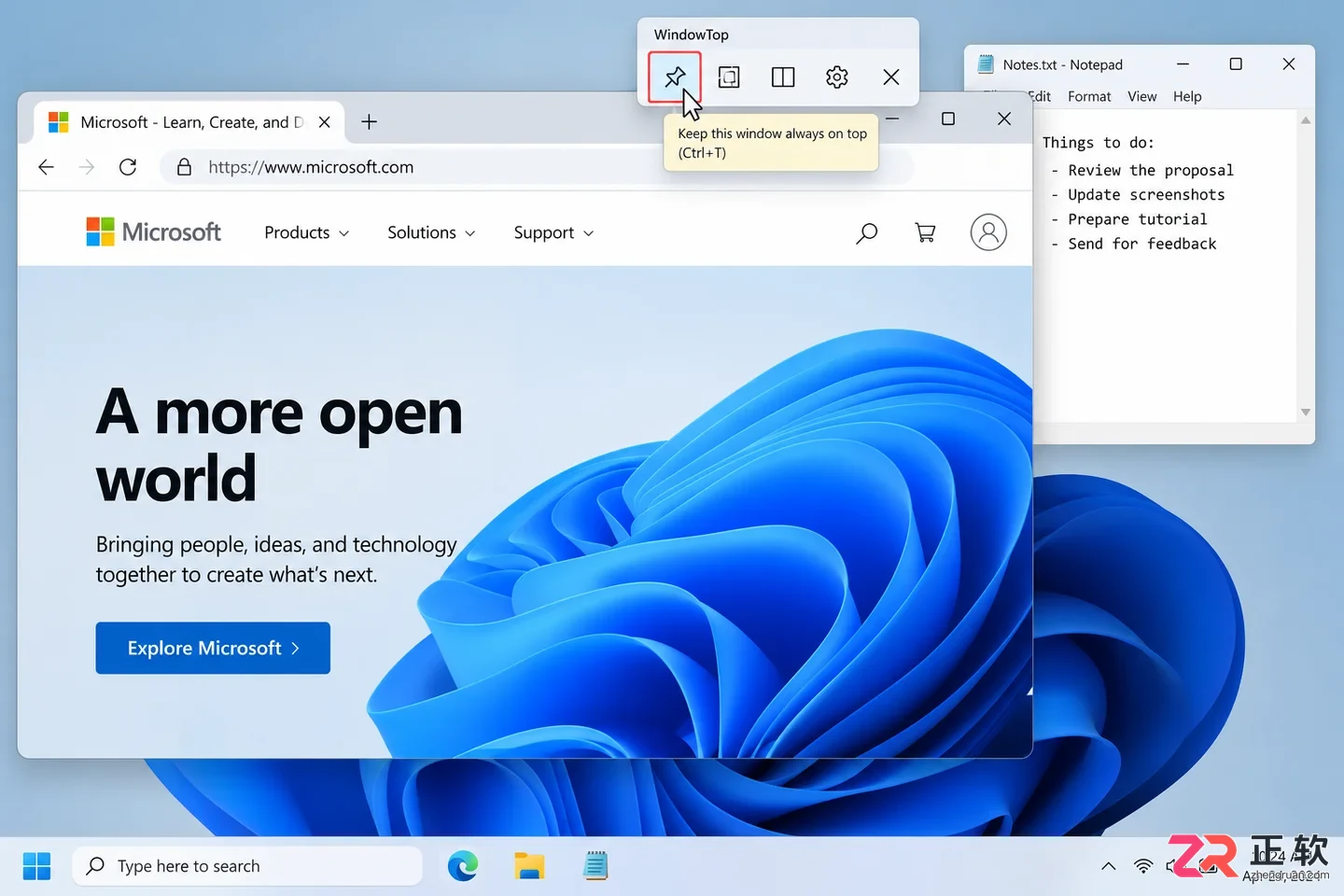The height and width of the screenshot is (896, 1344).
Task: Select the Microsoft - Learn, Create tab
Action: 189,122
